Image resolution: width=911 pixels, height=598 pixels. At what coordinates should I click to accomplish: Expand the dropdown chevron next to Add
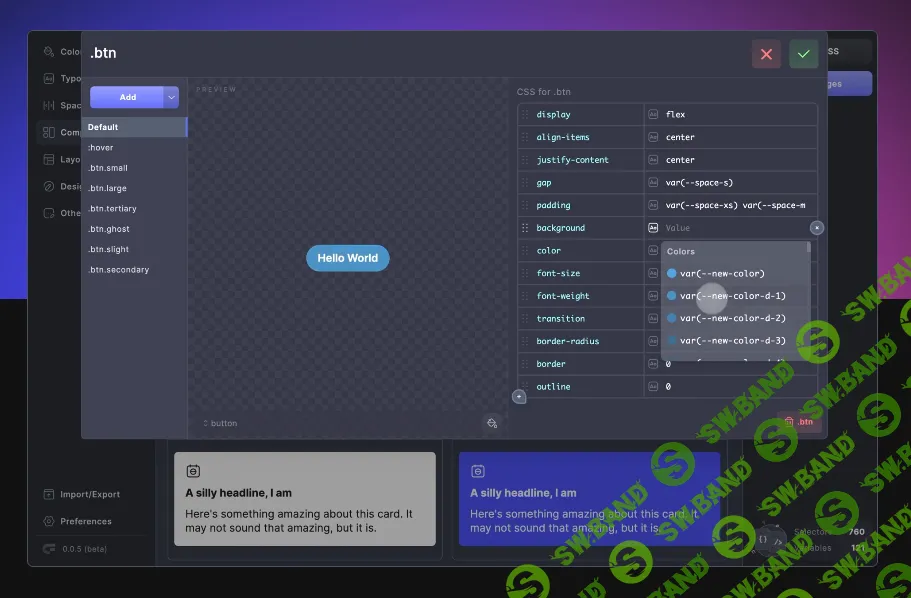point(171,97)
